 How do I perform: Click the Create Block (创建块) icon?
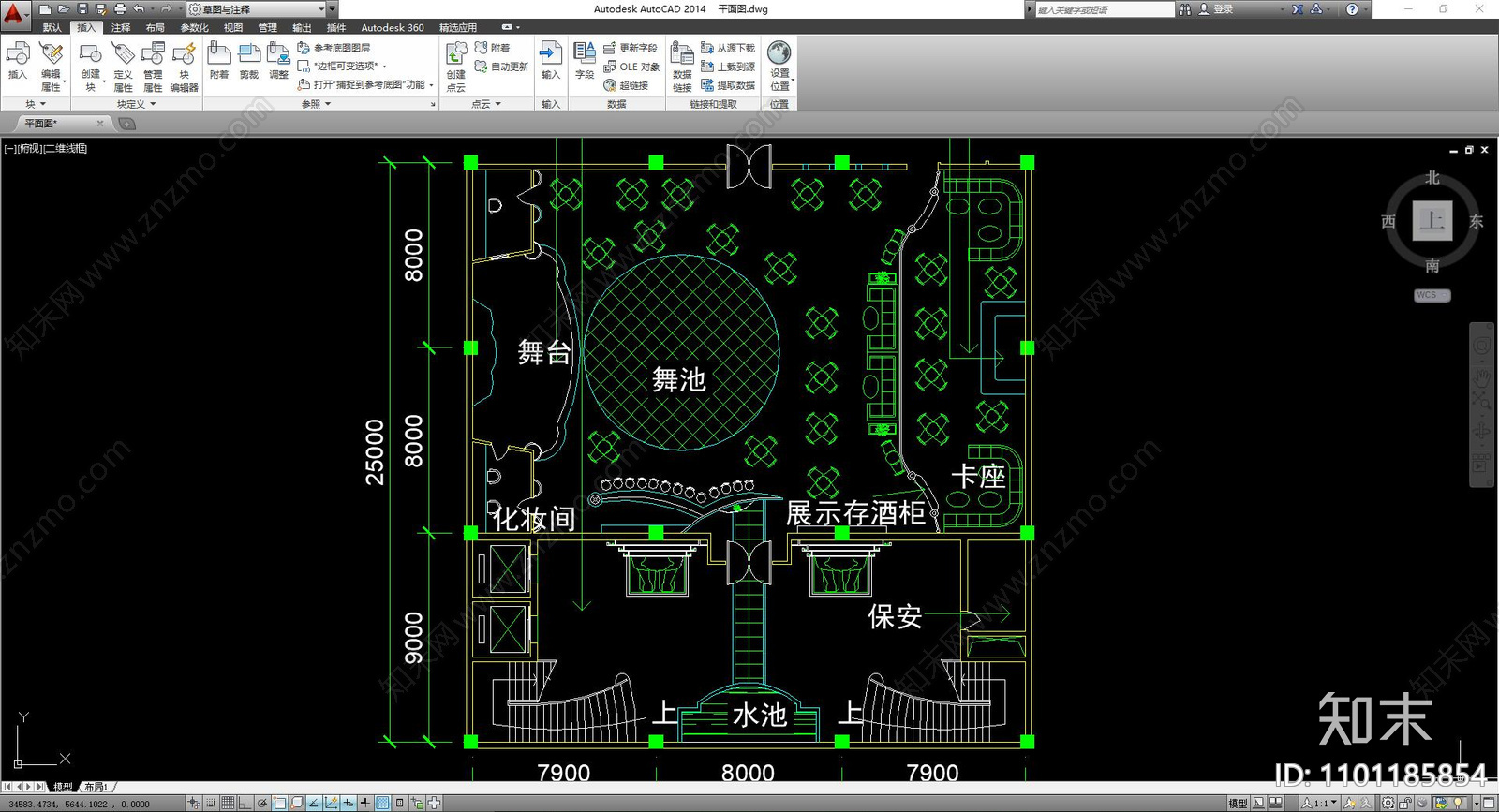(x=91, y=54)
